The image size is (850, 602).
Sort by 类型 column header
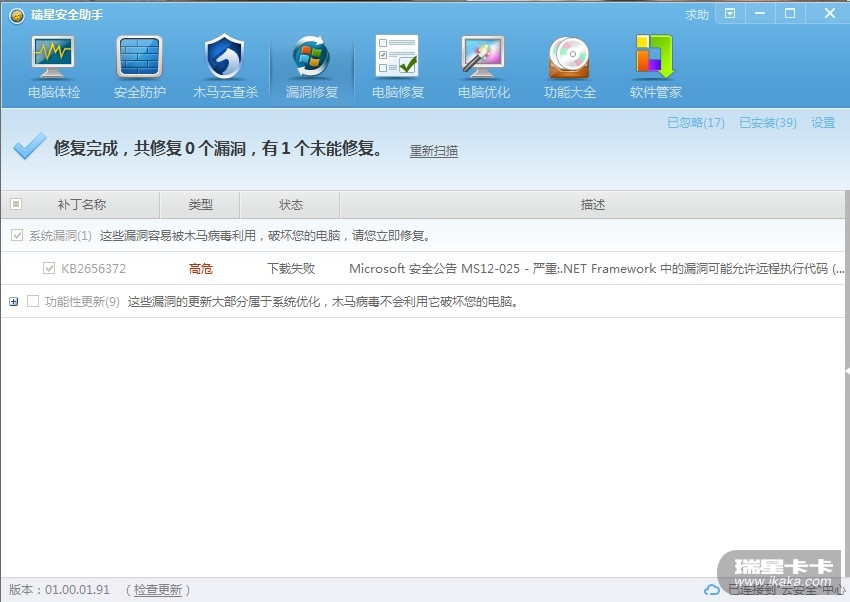(x=200, y=204)
